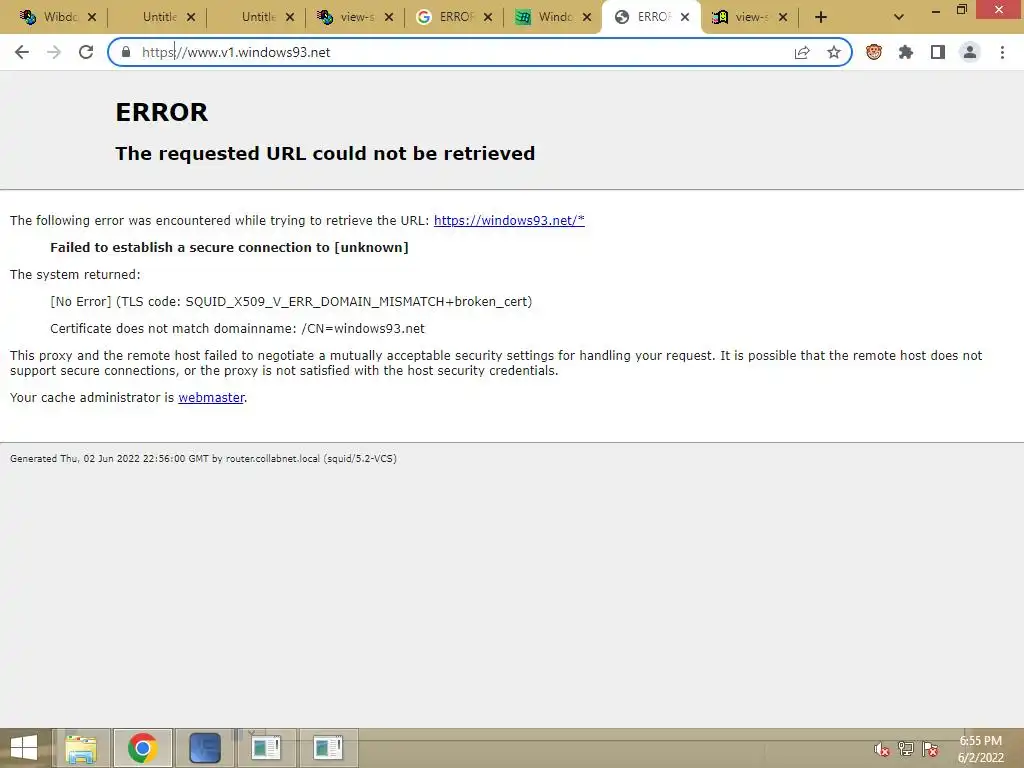Screen dimensions: 1024x768
Task: Open the https://windows93.net/* link
Action: tap(509, 220)
